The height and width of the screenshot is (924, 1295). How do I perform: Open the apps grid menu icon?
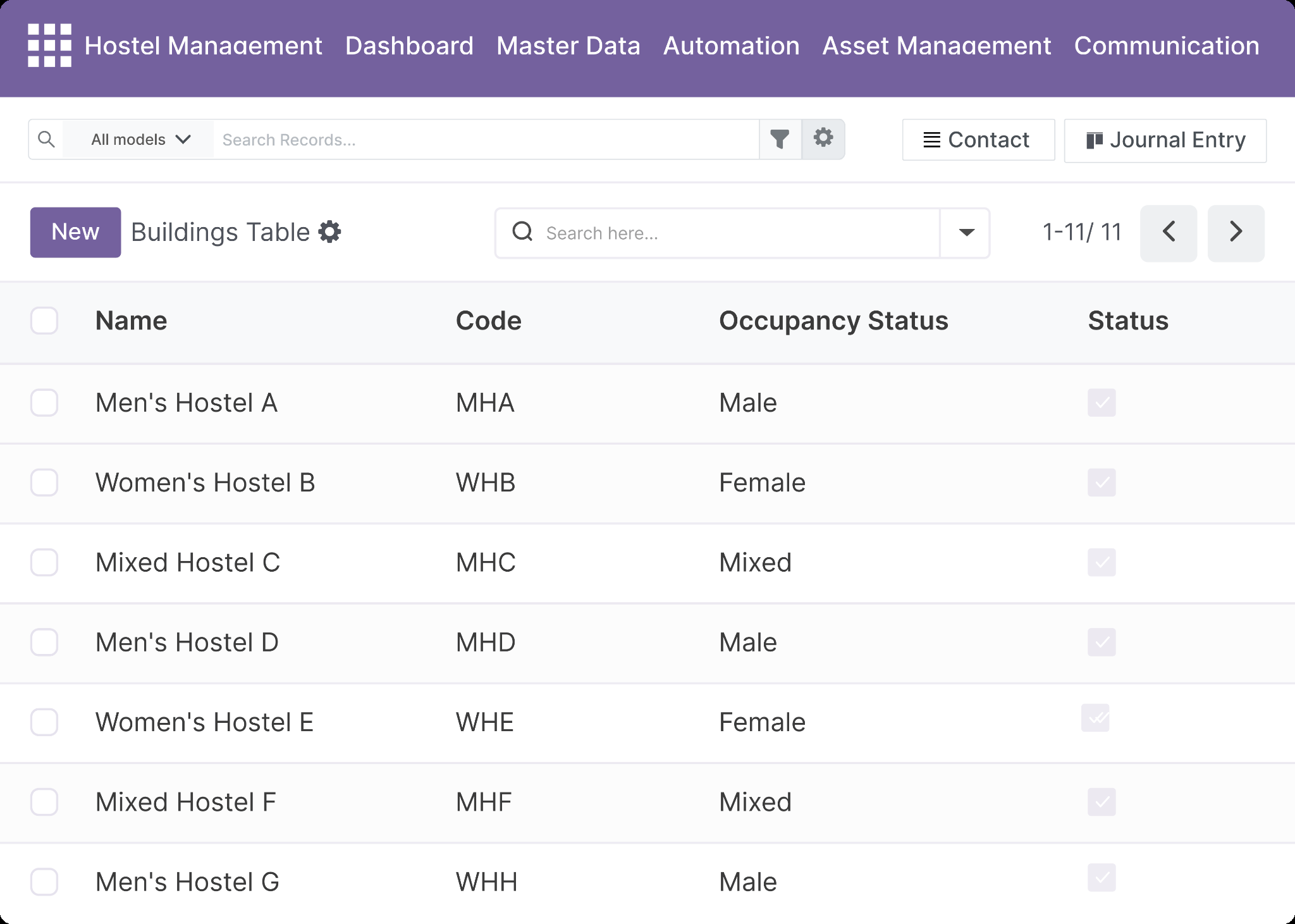(49, 46)
